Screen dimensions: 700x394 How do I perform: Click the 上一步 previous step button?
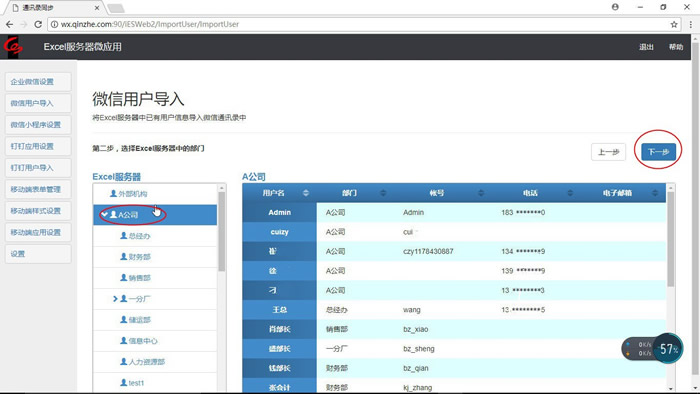point(608,152)
